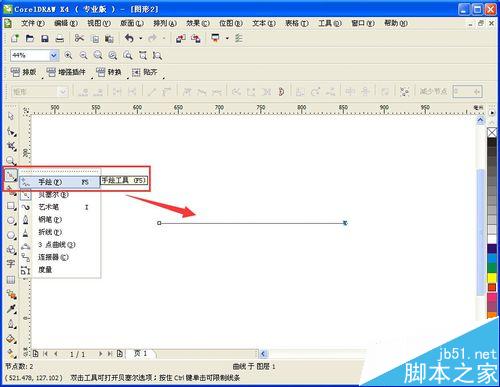This screenshot has width=500, height=387.
Task: Choose 连接器 connector in flyout
Action: [60, 257]
